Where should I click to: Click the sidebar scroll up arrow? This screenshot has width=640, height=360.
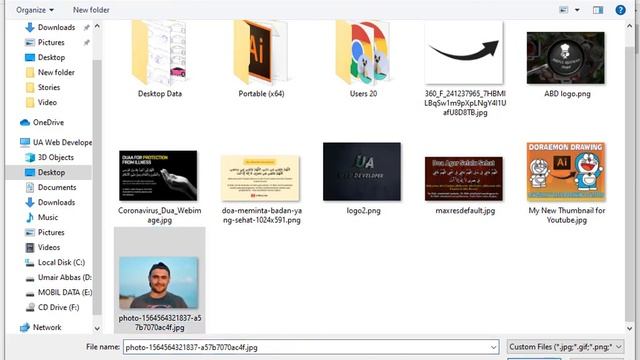tap(97, 27)
